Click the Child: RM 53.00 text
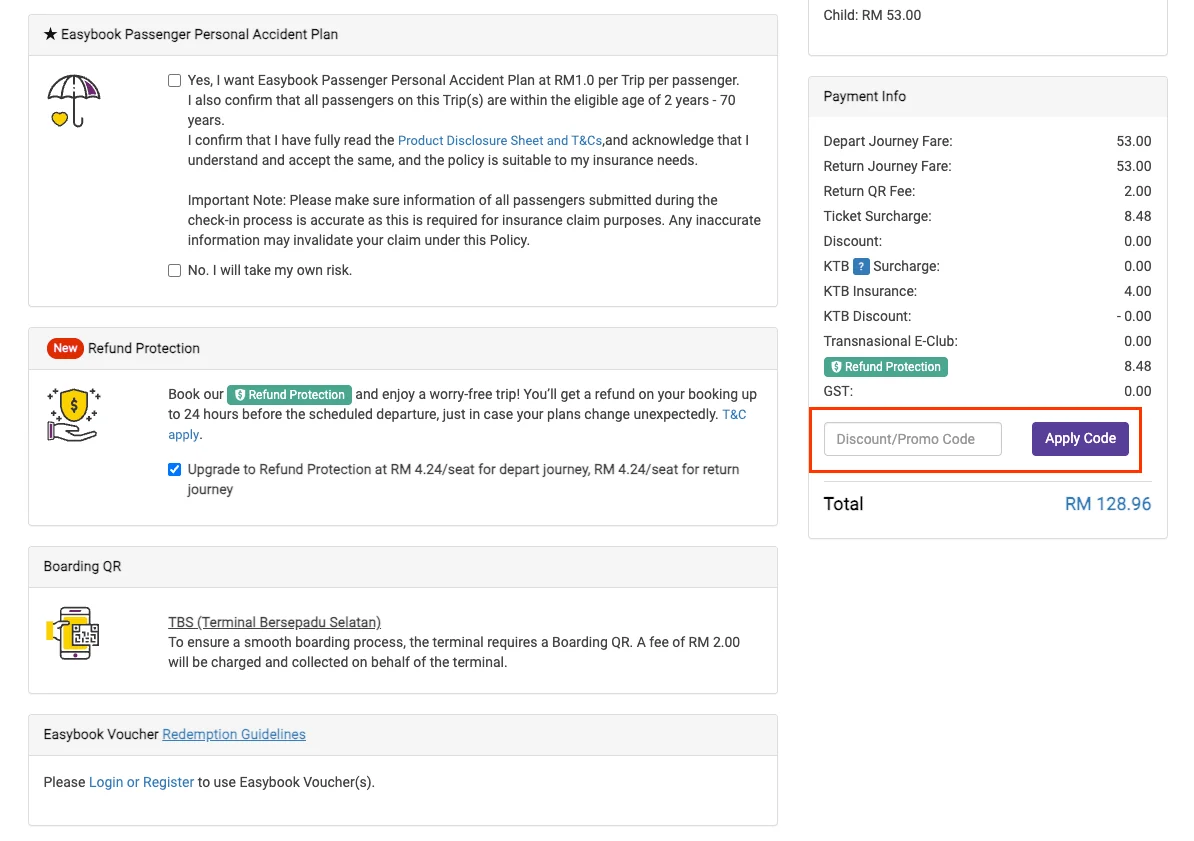The width and height of the screenshot is (1194, 841). point(872,15)
